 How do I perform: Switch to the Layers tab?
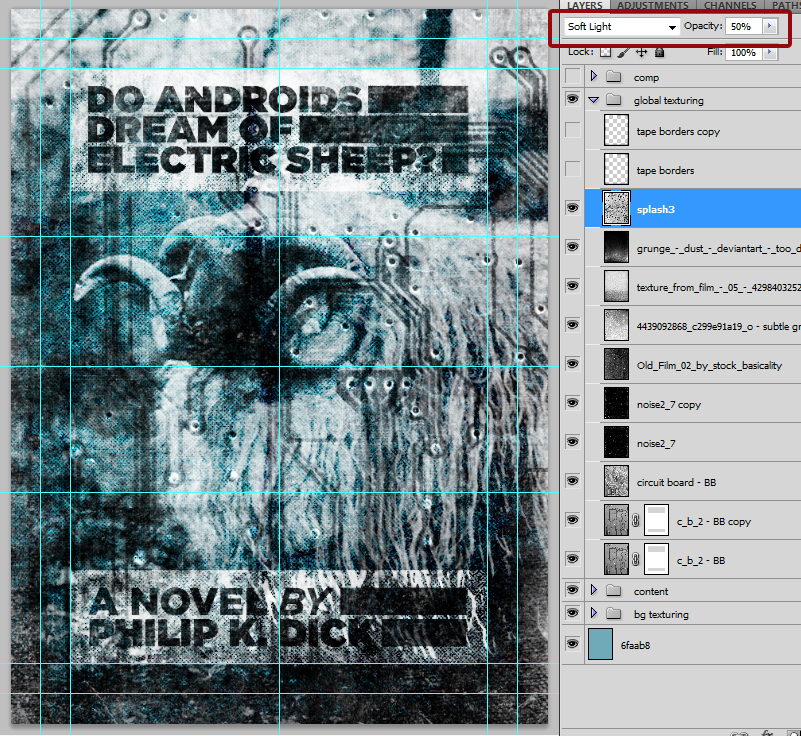click(585, 5)
